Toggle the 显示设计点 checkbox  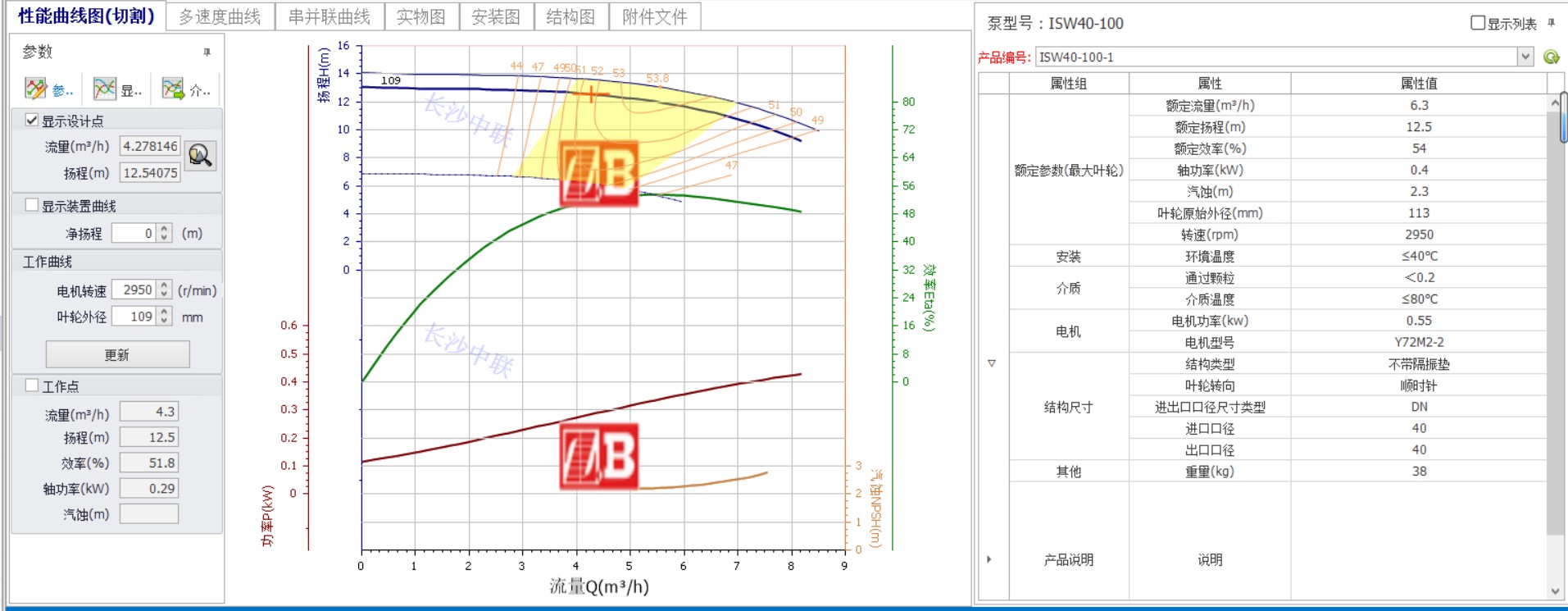coord(32,121)
